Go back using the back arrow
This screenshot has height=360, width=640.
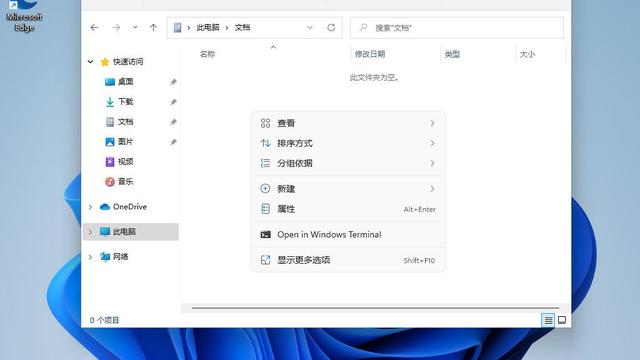point(95,28)
